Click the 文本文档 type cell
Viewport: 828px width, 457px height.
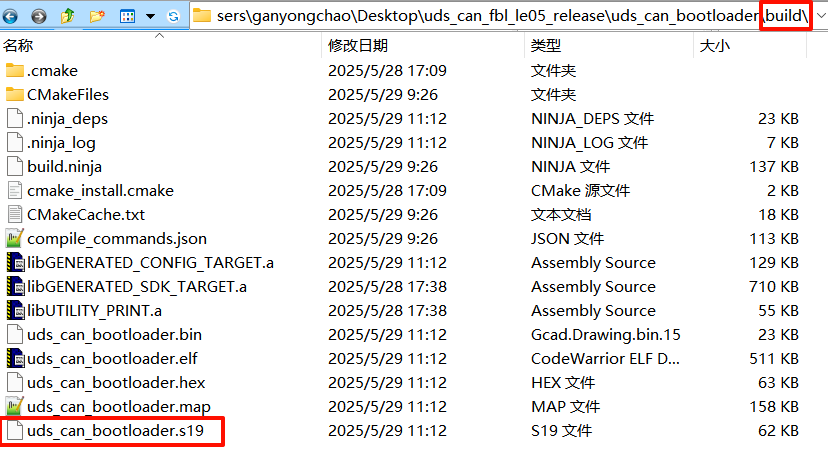(x=561, y=215)
